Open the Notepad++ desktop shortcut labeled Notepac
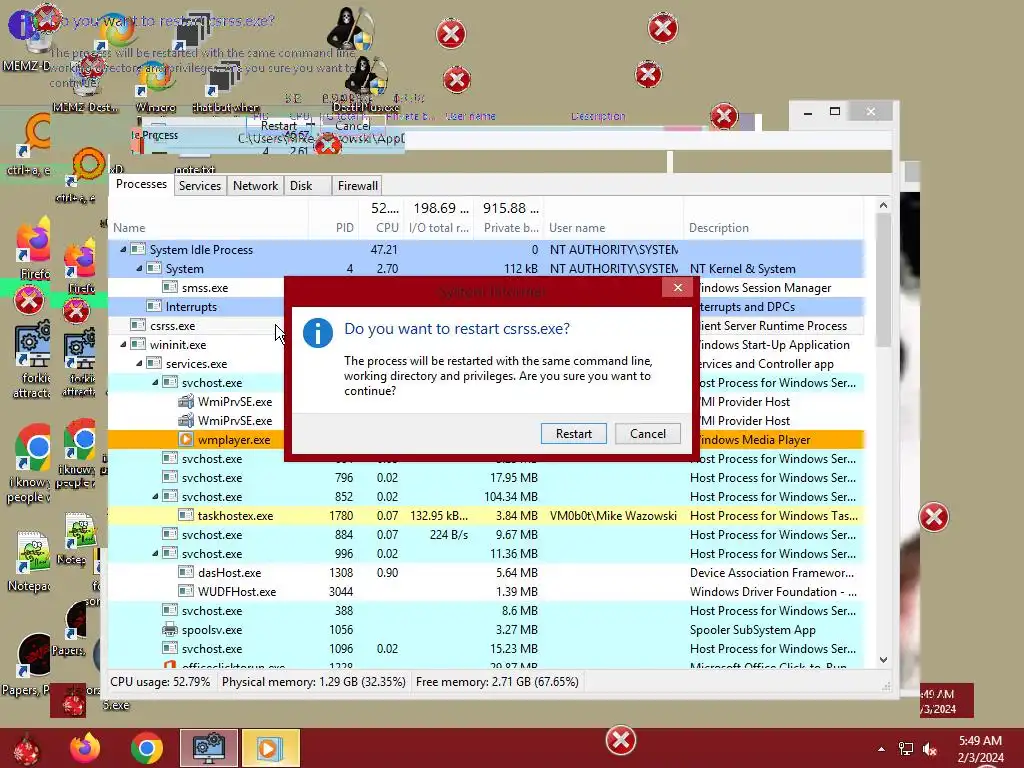 31,558
